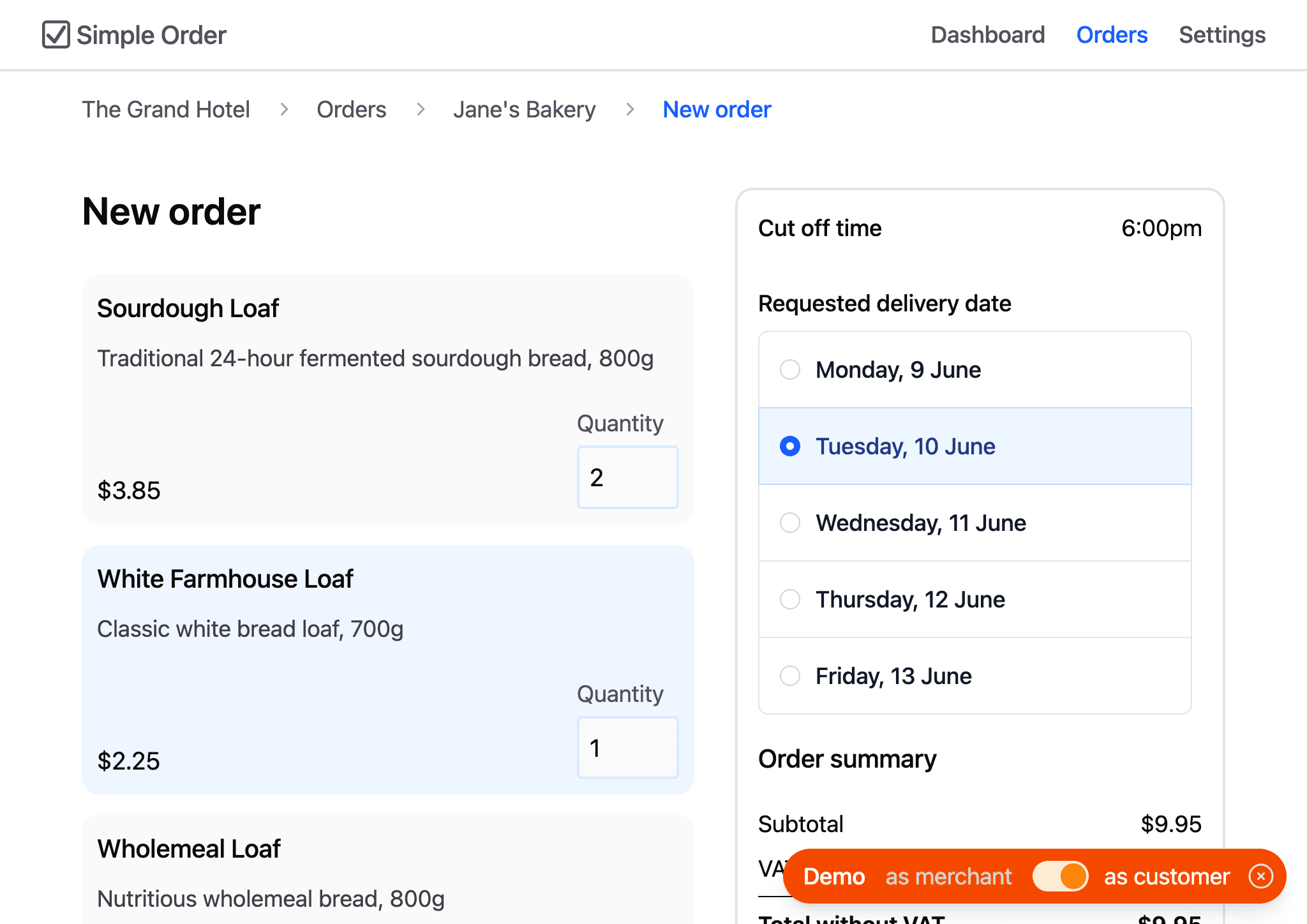Click the Simple Order checkbox logo
1307x924 pixels.
57,34
